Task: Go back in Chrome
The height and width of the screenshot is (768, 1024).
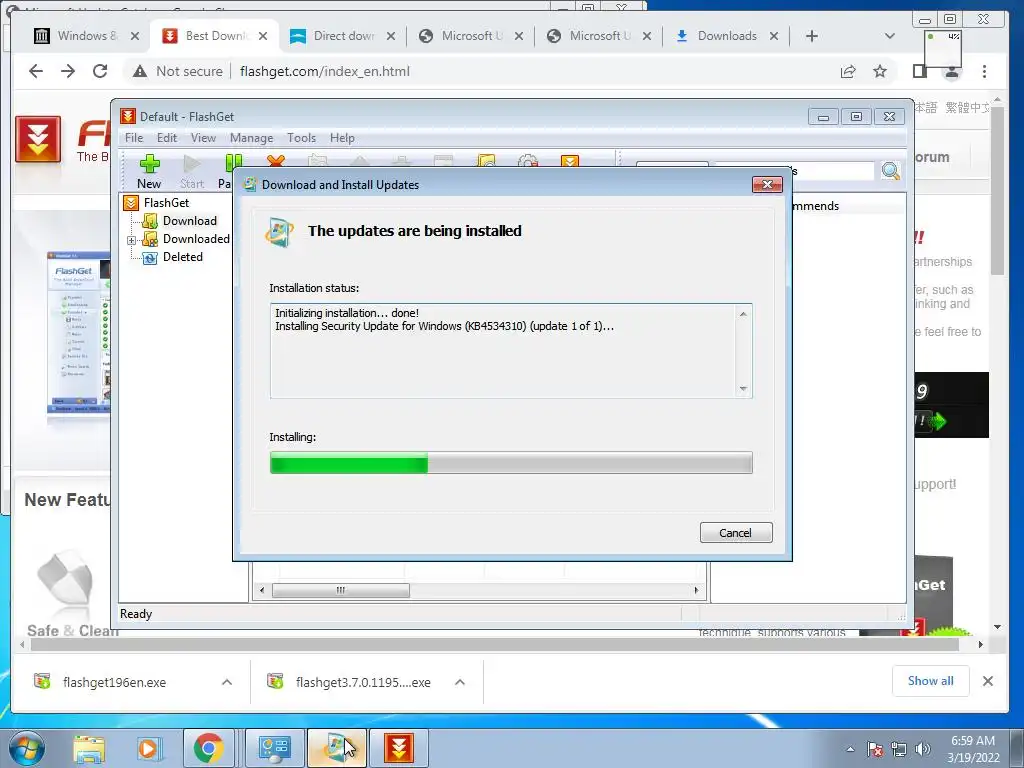Action: (x=36, y=71)
